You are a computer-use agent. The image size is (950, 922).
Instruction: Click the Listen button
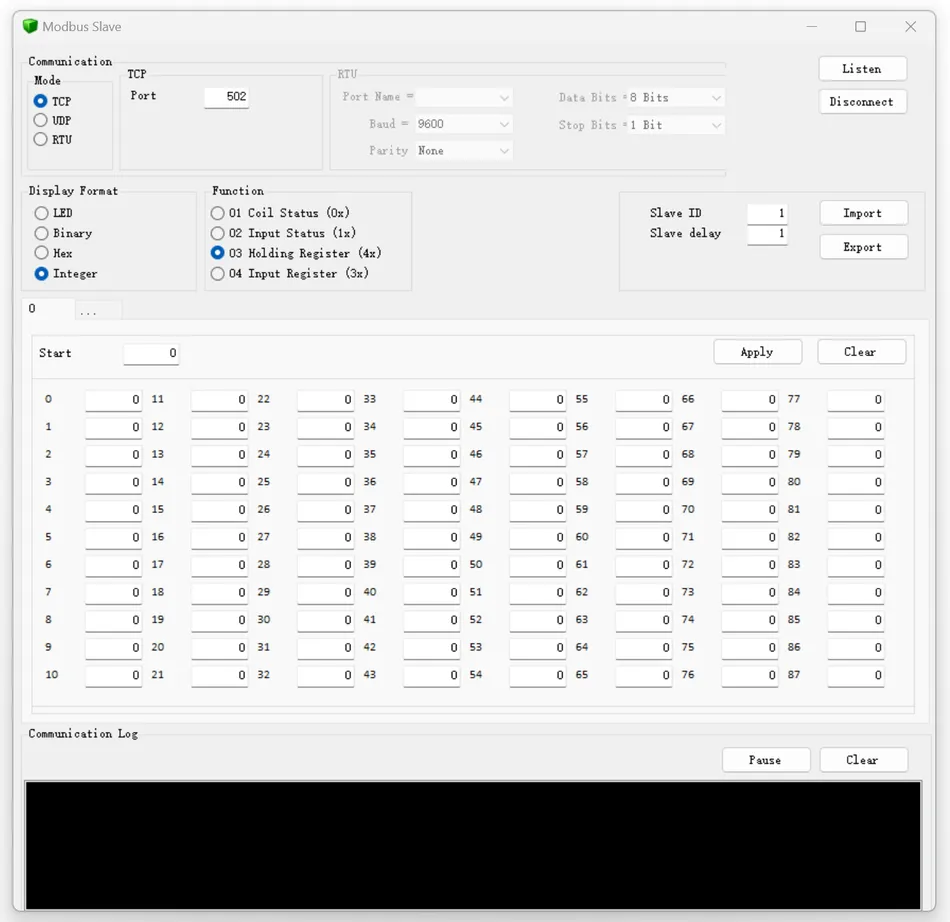point(863,69)
